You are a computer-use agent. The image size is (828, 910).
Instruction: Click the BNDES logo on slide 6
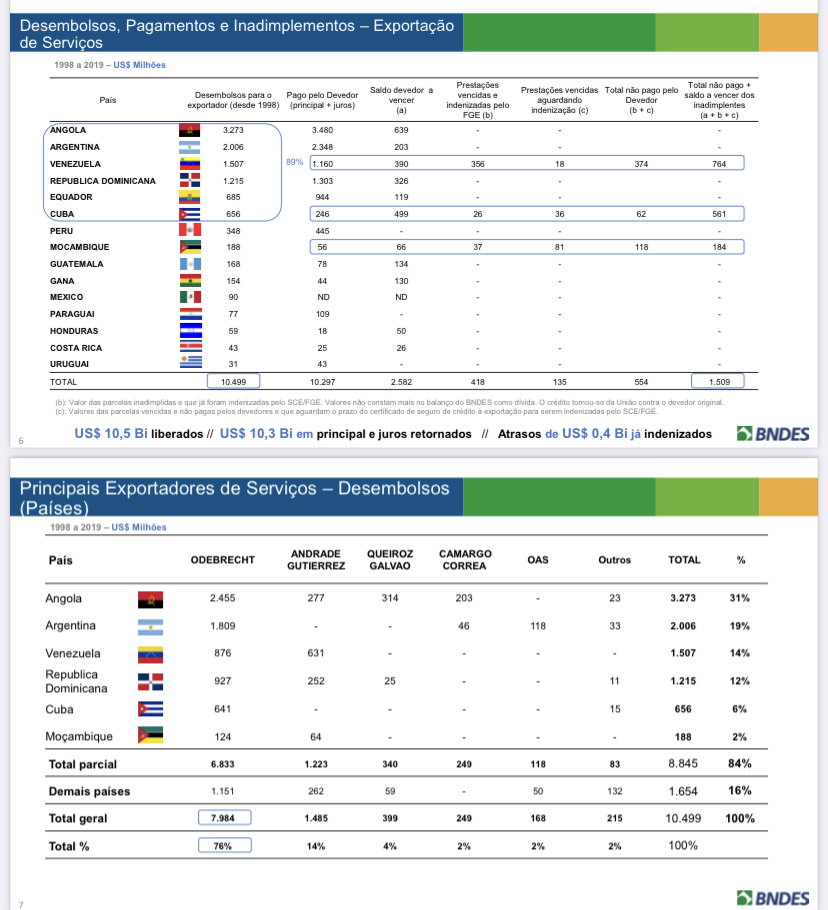click(x=773, y=434)
